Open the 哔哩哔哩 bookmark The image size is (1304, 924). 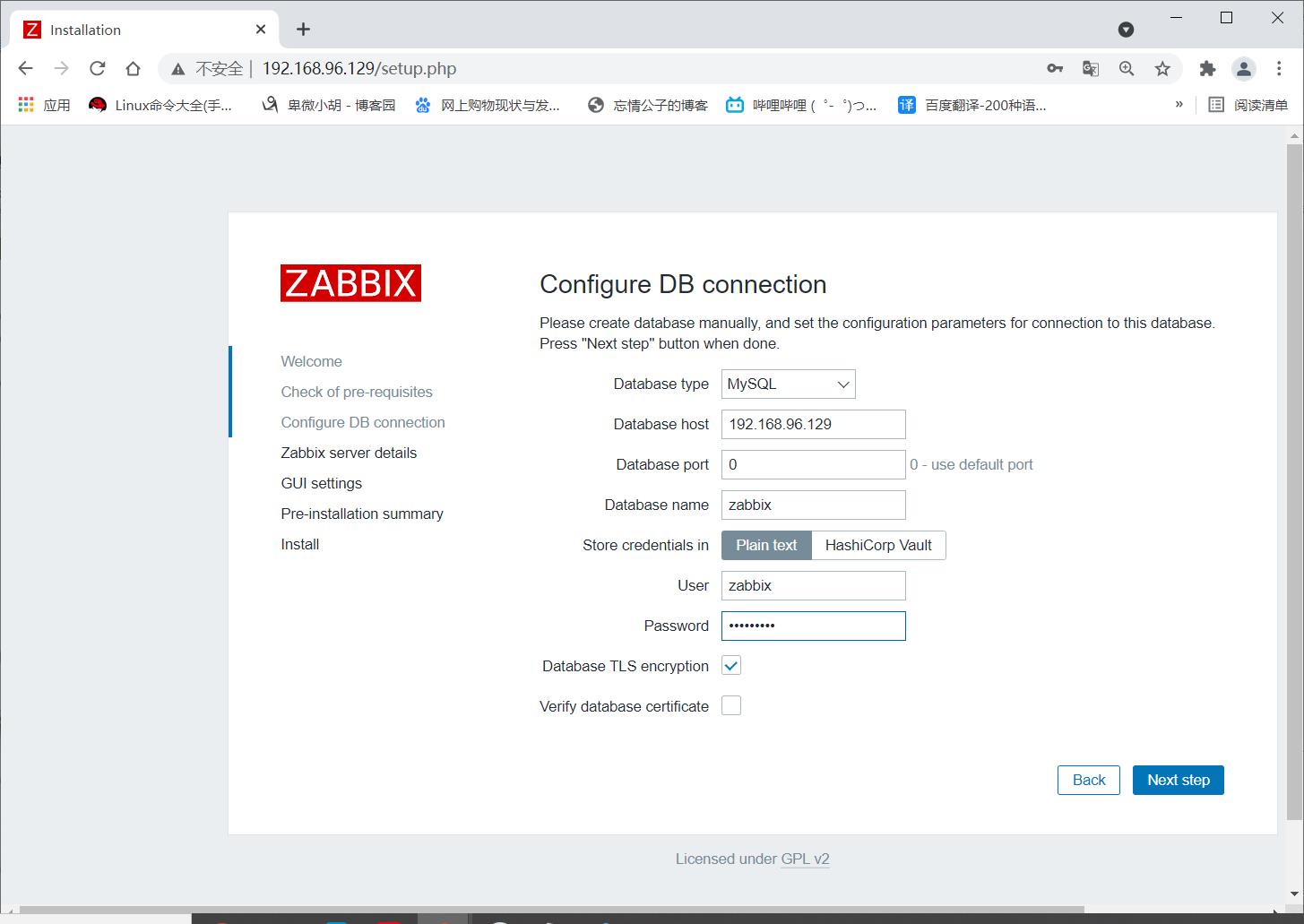coord(801,105)
